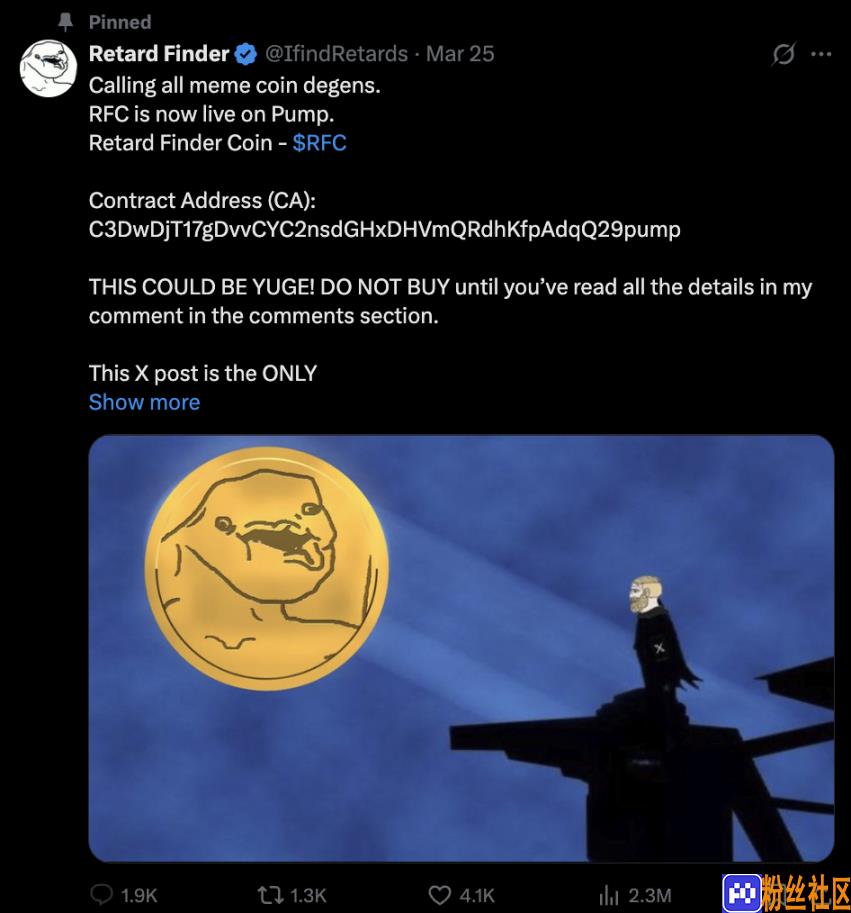
Task: Click the 1.9K replies count
Action: click(139, 895)
